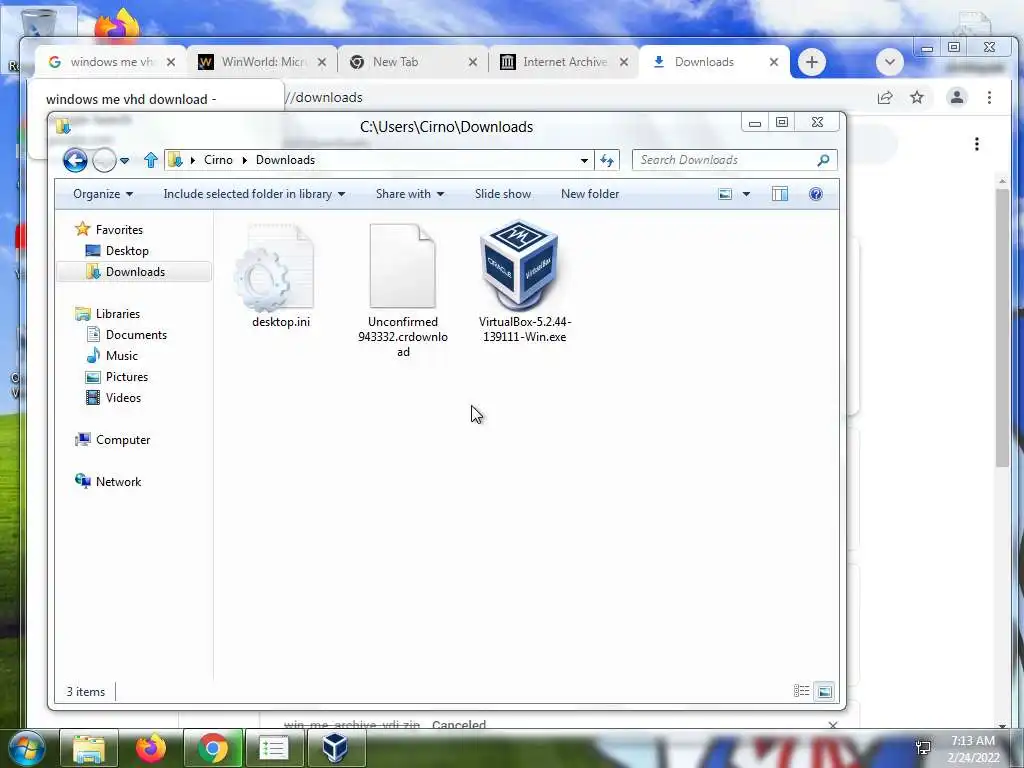Screen dimensions: 1024x768
Task: Open a new Chrome tab with the plus button
Action: 812,62
